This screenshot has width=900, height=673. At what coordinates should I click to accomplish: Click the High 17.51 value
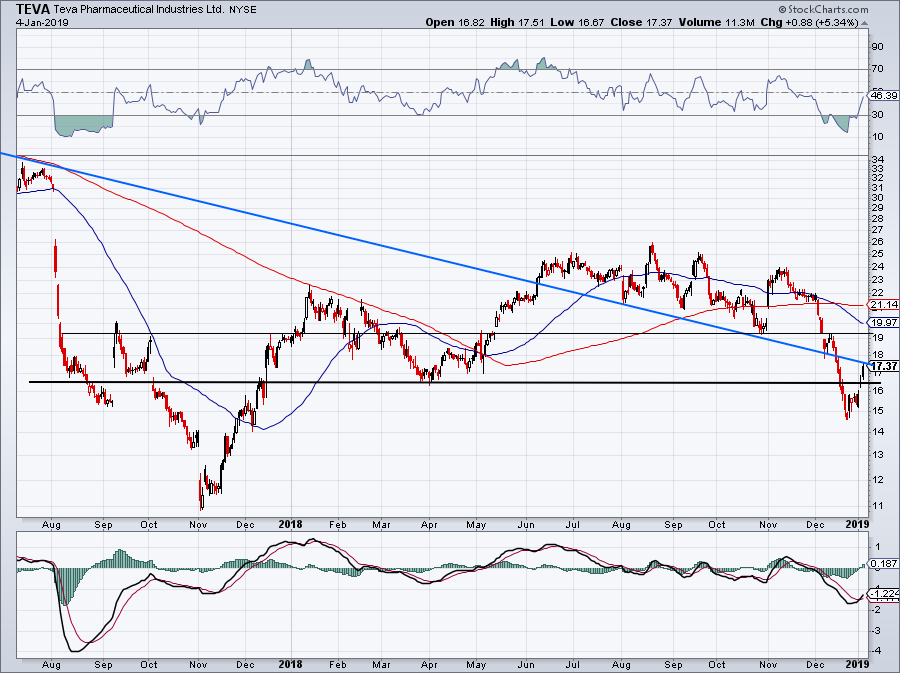pyautogui.click(x=517, y=22)
